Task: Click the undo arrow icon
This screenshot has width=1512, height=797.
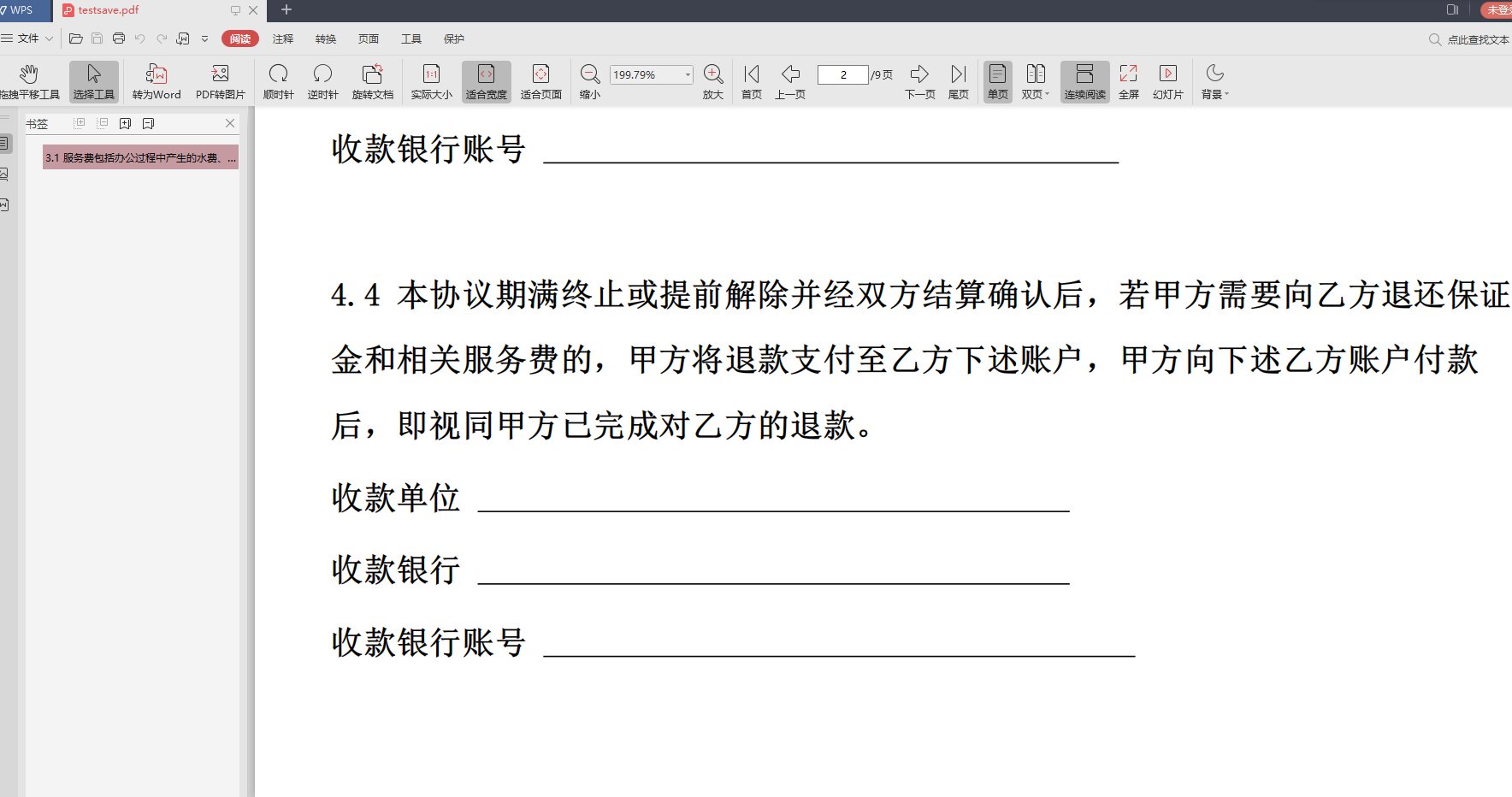Action: [140, 38]
